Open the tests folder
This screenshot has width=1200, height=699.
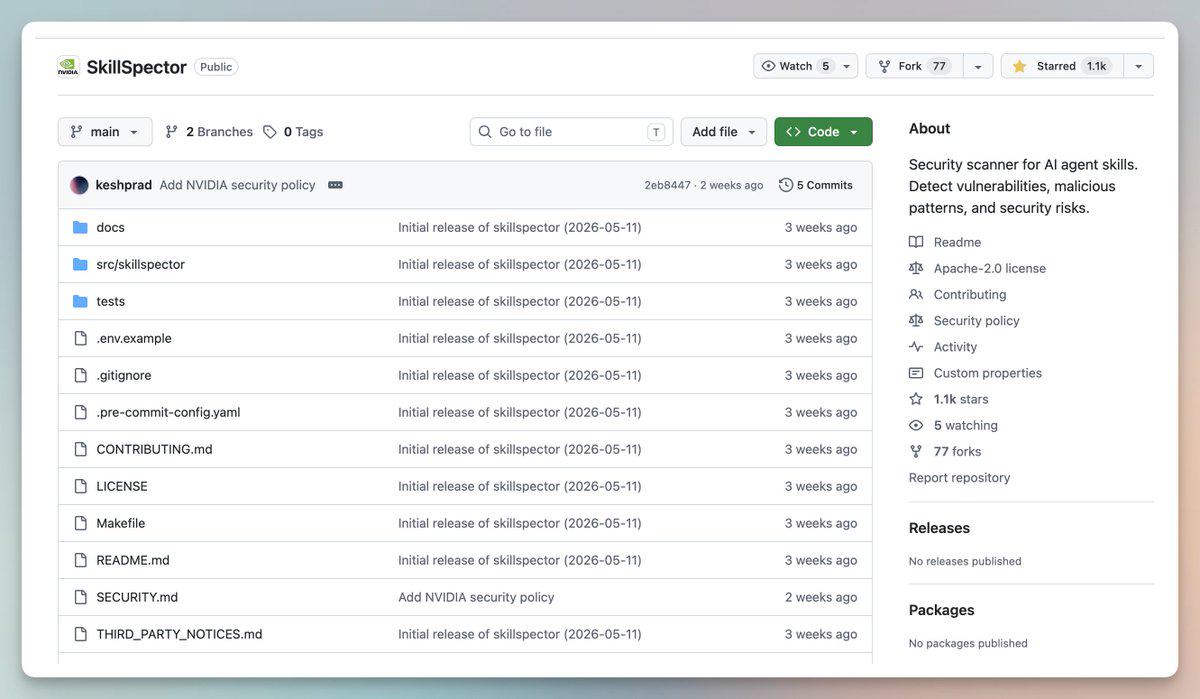click(110, 301)
